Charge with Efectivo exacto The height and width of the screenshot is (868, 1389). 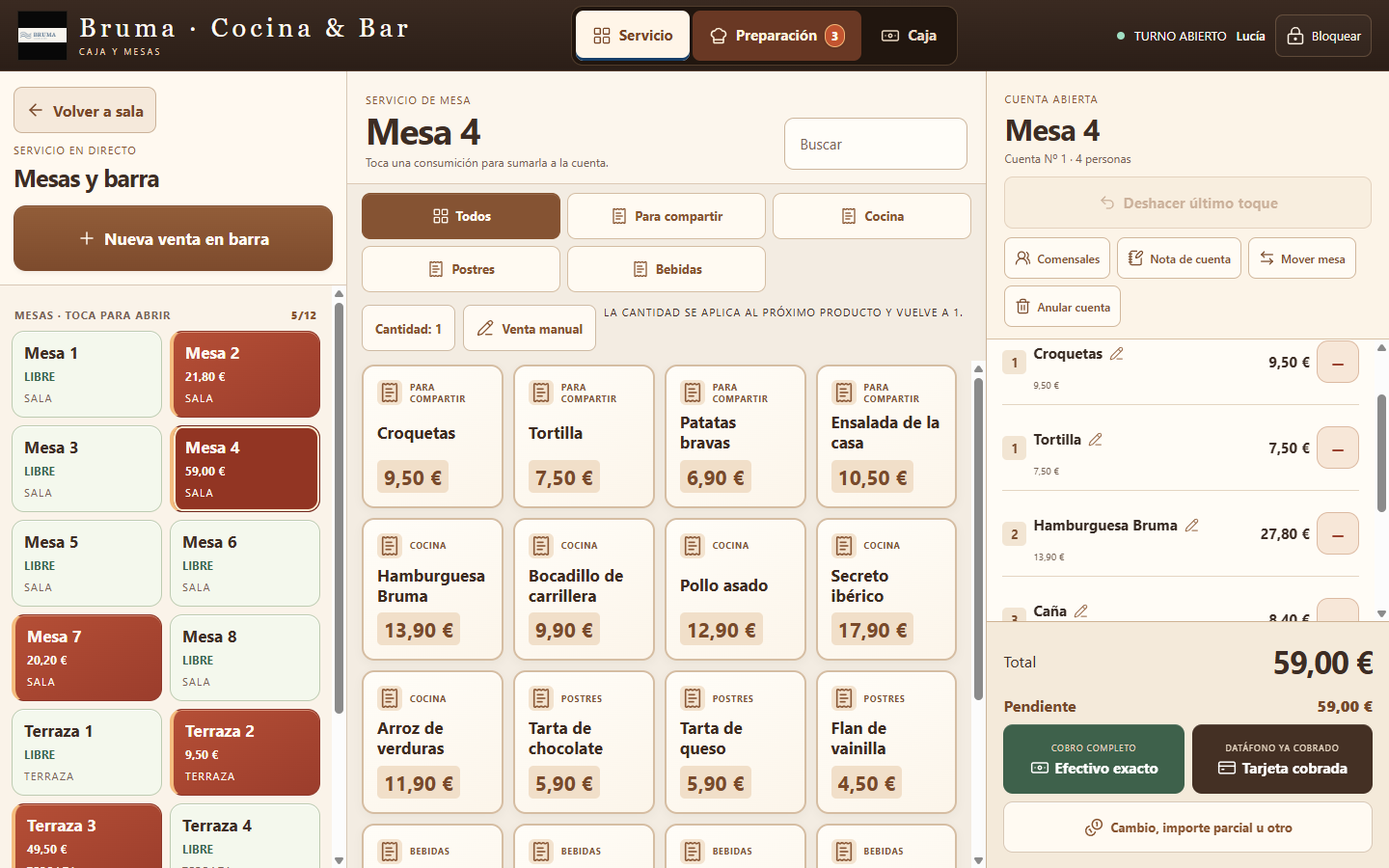click(1094, 759)
